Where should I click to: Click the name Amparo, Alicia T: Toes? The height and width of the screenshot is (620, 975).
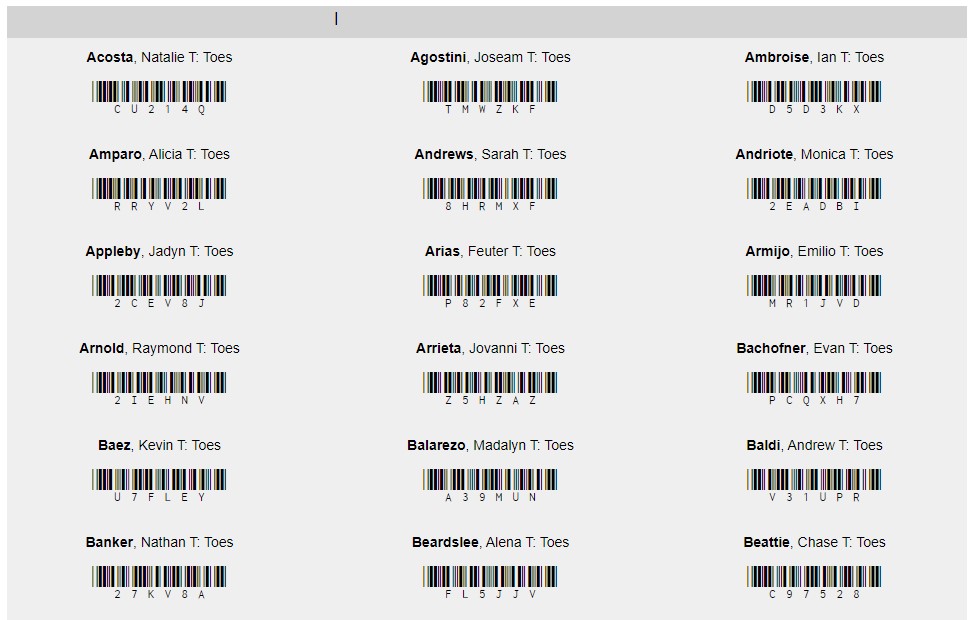[159, 154]
